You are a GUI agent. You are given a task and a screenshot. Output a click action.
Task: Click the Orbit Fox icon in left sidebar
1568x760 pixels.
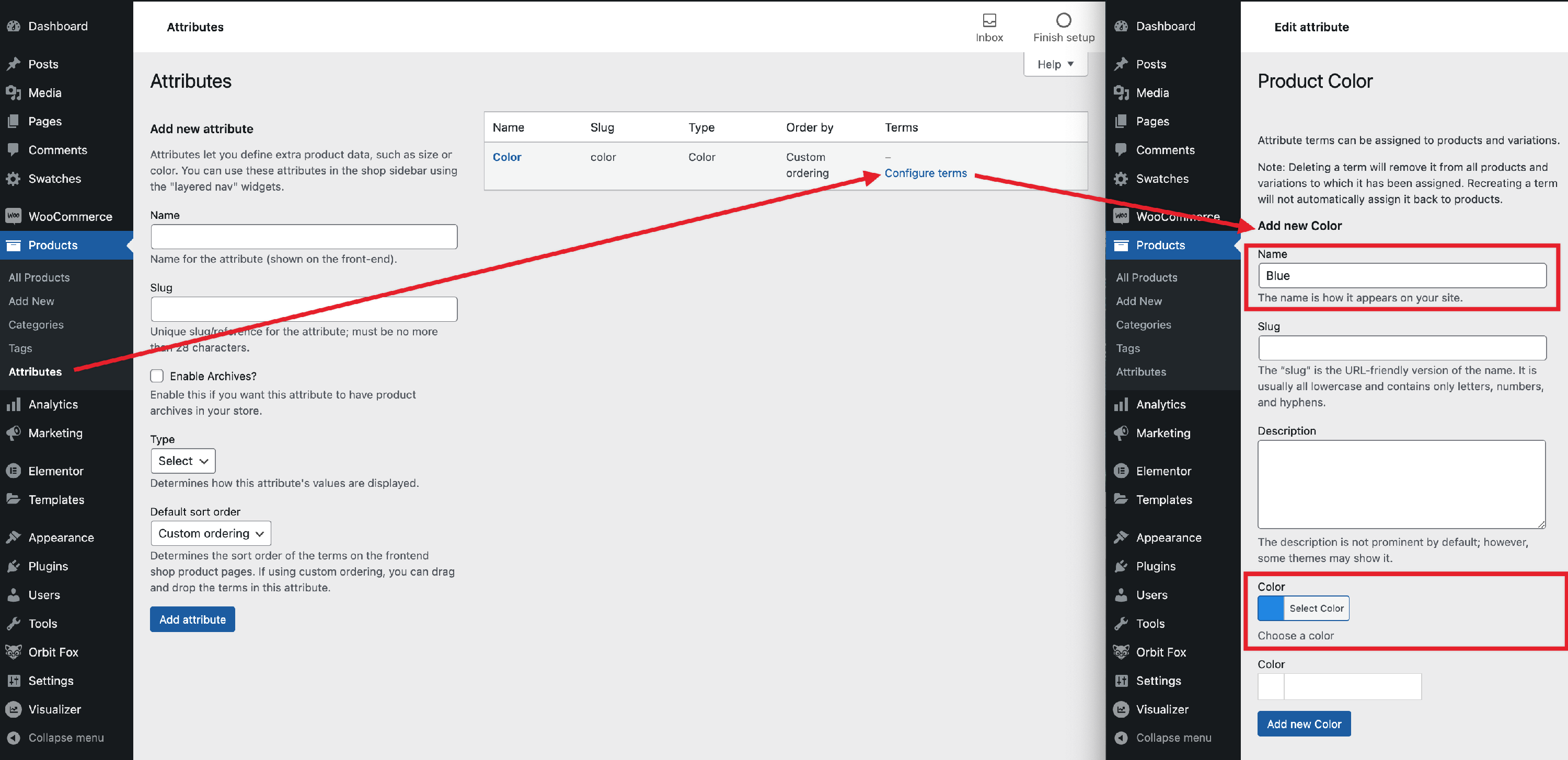(x=14, y=652)
